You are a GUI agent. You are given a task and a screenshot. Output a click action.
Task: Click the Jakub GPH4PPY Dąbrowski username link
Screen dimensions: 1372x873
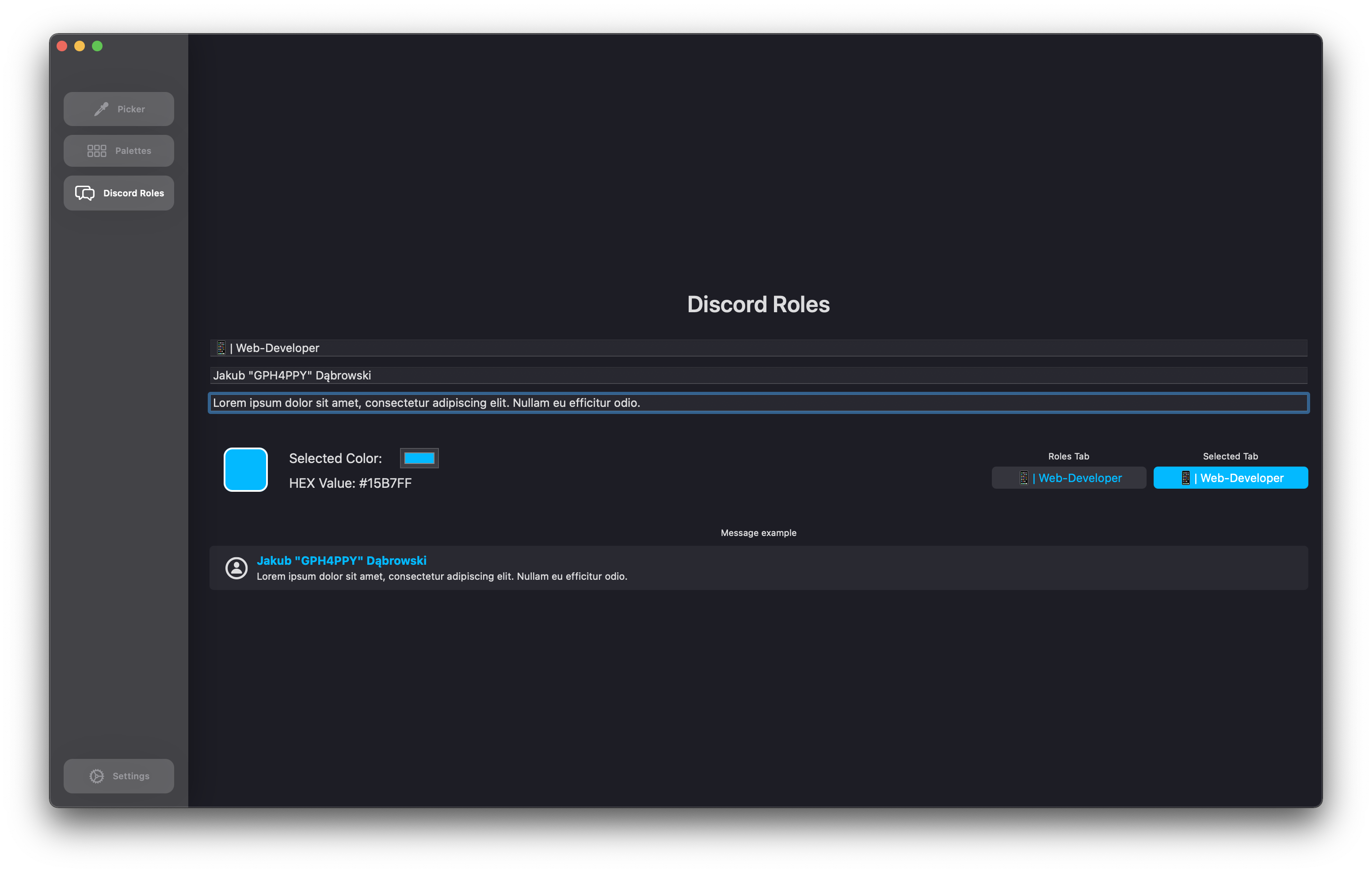click(x=341, y=560)
